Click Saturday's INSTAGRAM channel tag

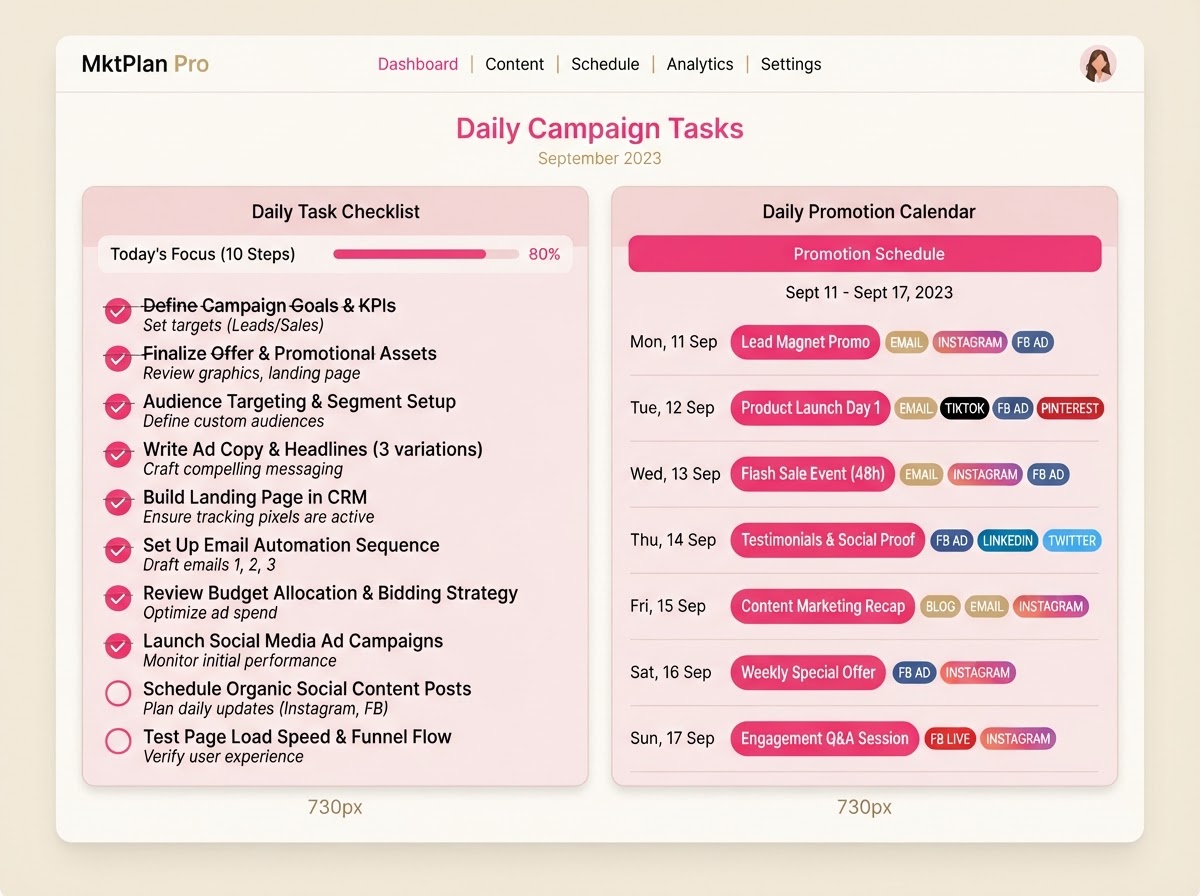point(978,673)
